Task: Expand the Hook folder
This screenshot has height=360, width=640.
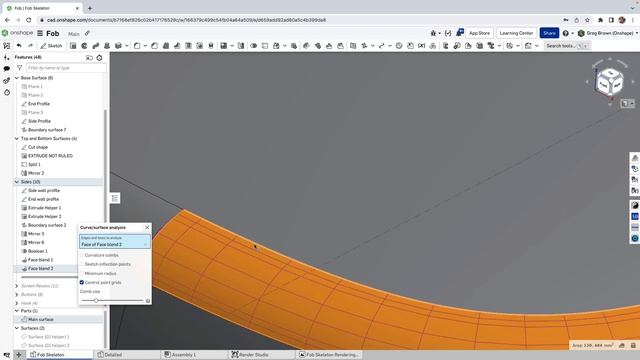Action: coord(17,303)
